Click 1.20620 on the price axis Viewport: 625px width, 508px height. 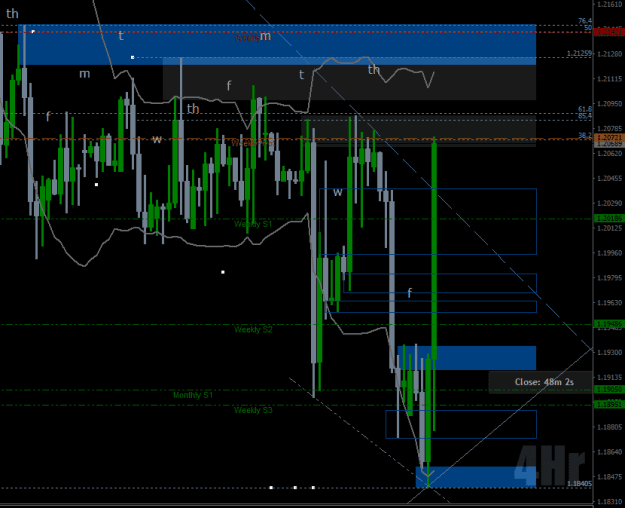610,153
